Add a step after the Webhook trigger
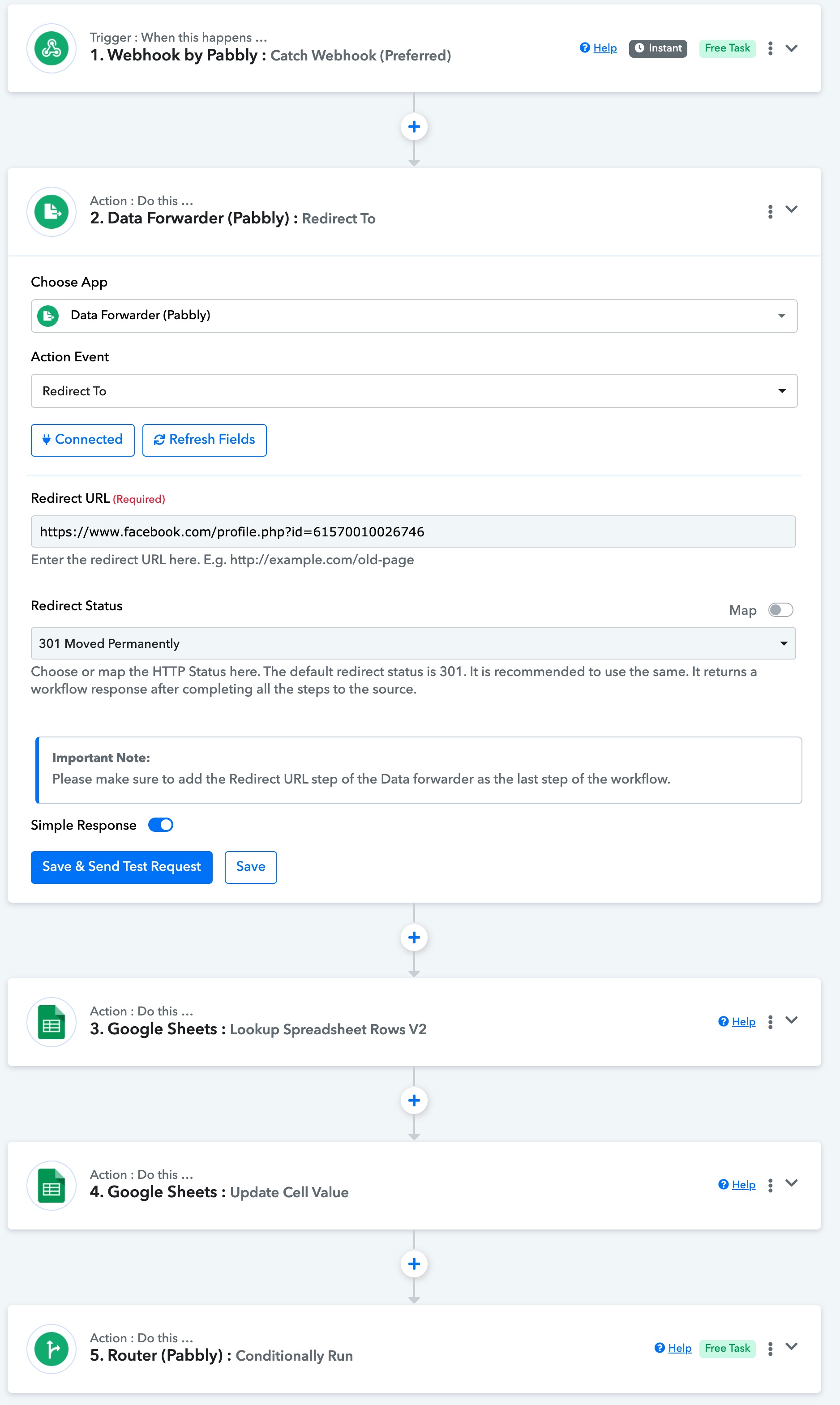The width and height of the screenshot is (840, 1405). click(414, 127)
